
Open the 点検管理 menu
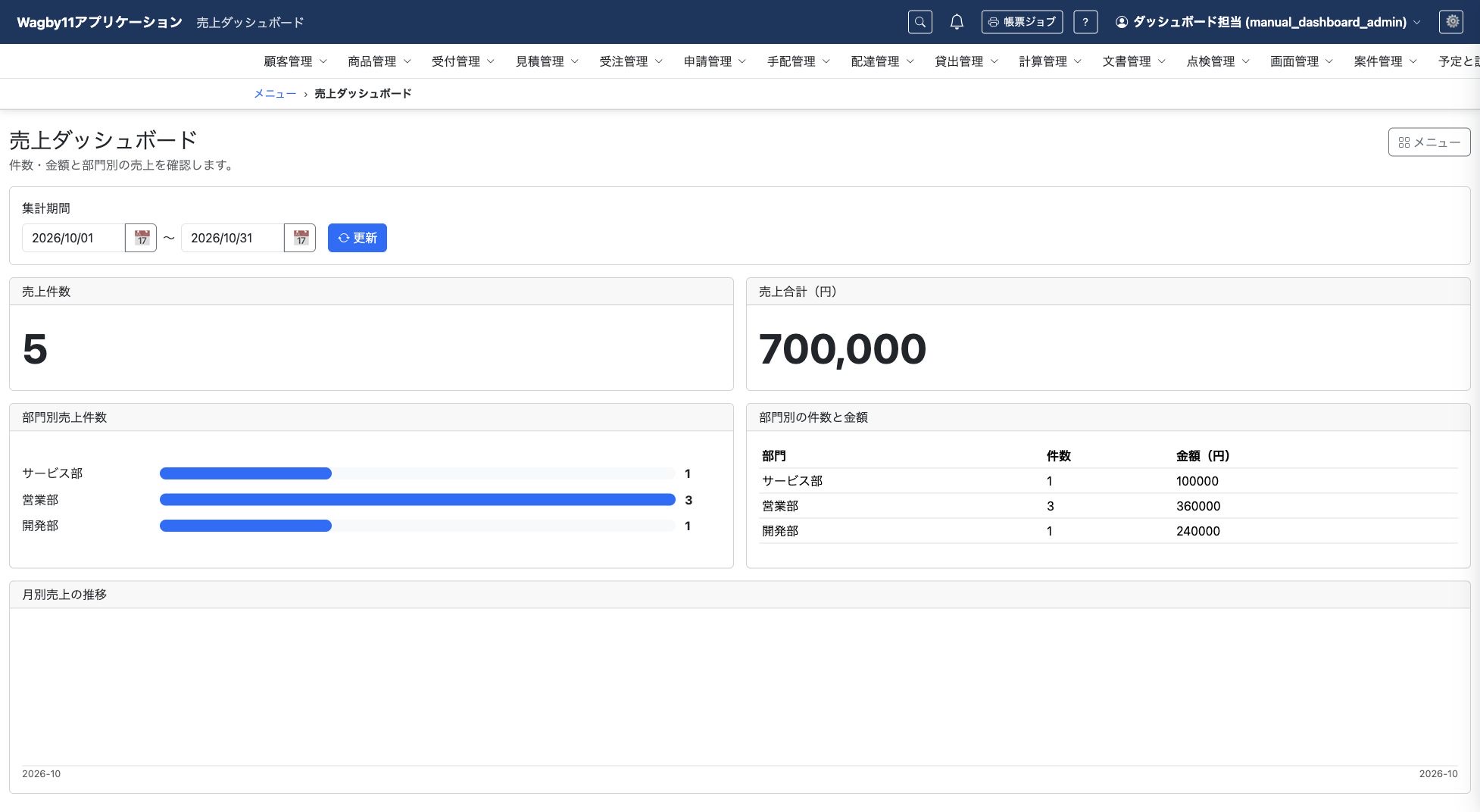1218,61
